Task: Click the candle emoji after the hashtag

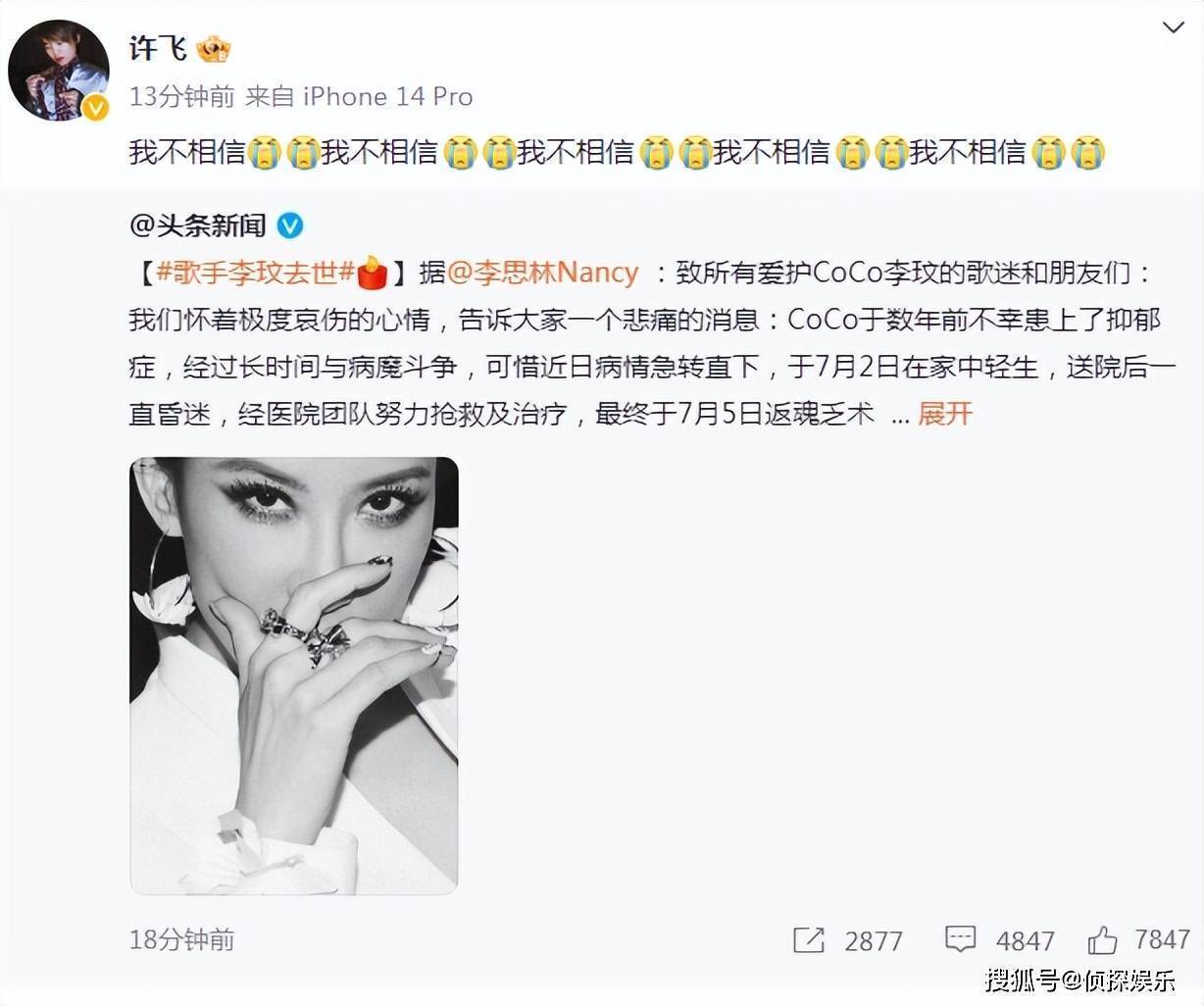Action: pyautogui.click(x=372, y=272)
